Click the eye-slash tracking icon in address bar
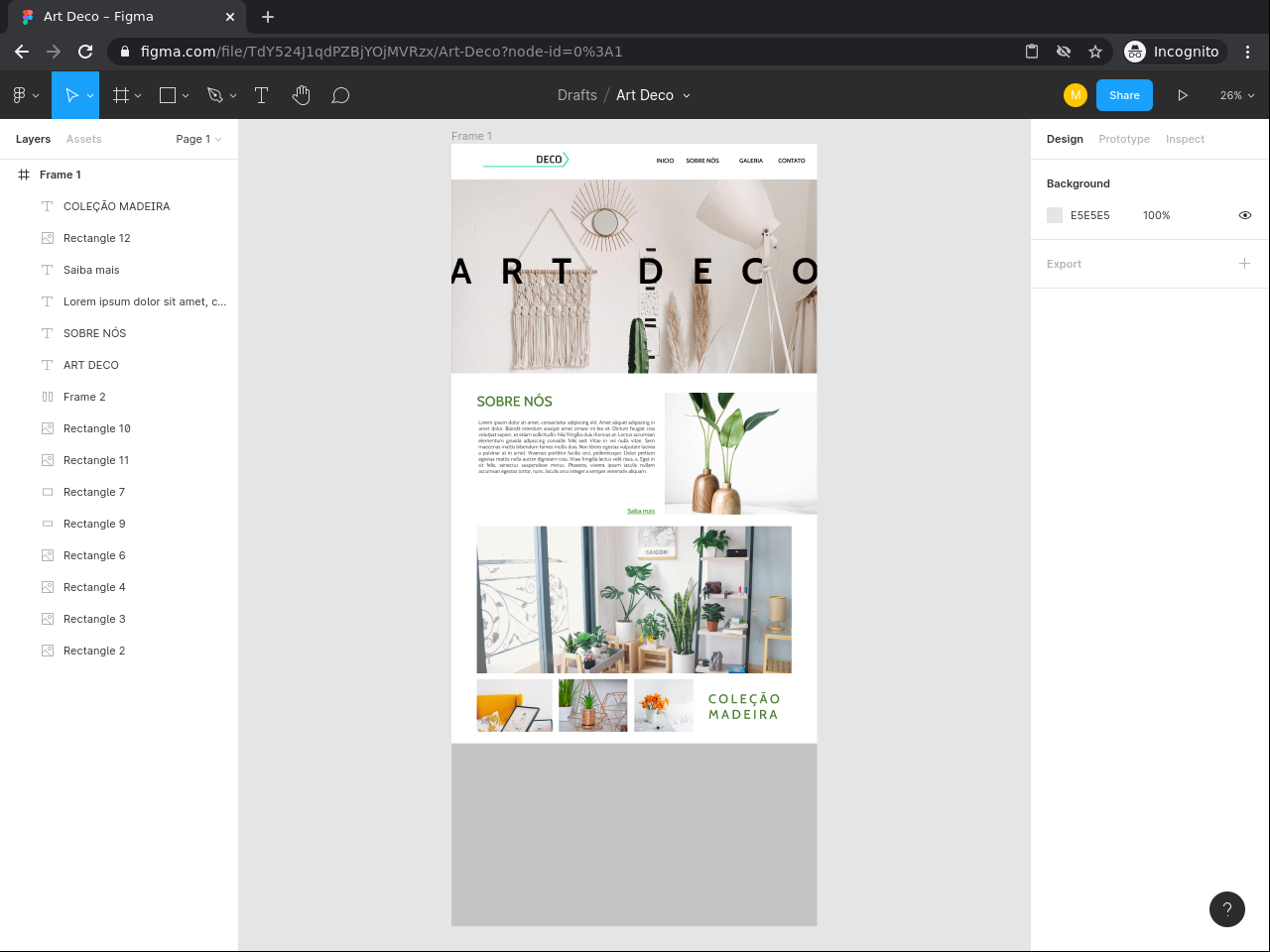Viewport: 1270px width, 952px height. (x=1064, y=52)
